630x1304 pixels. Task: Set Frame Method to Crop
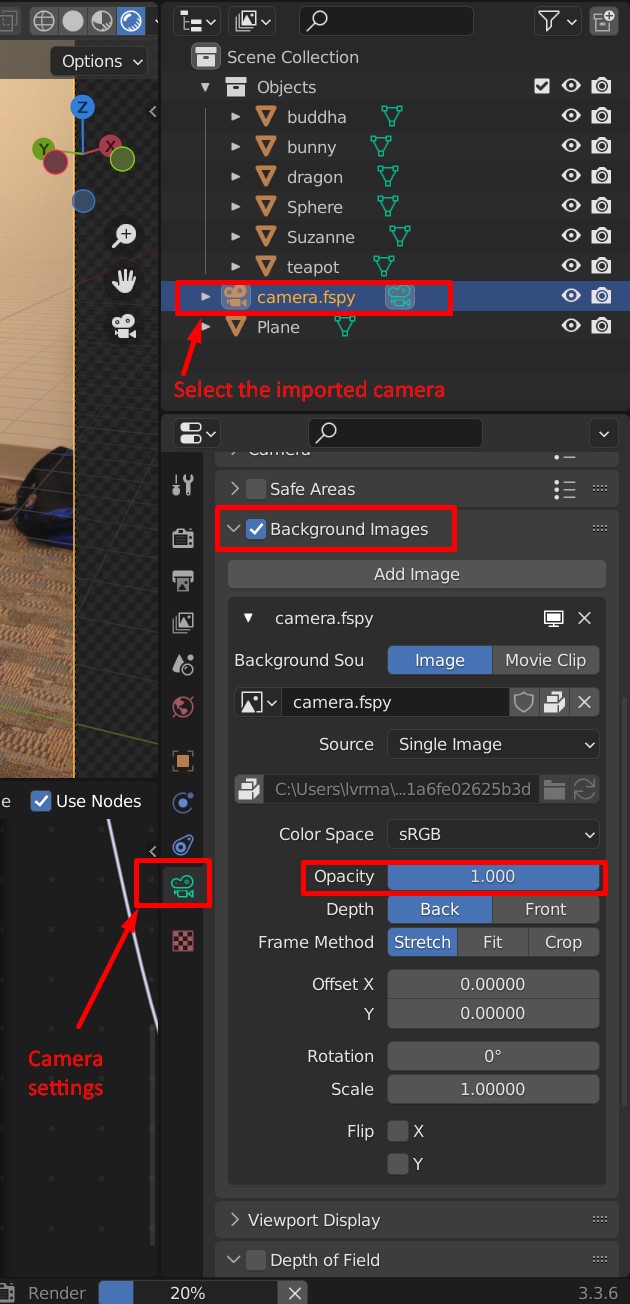point(563,942)
